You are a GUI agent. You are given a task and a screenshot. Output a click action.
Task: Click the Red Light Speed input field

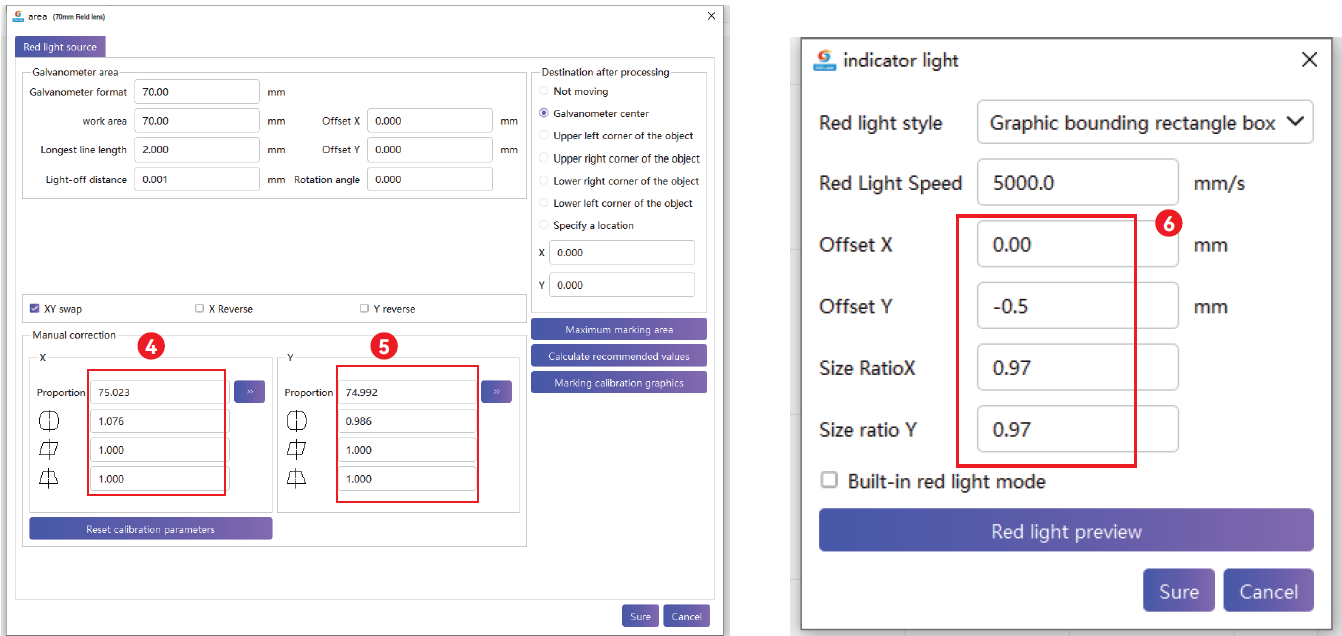click(x=1077, y=184)
